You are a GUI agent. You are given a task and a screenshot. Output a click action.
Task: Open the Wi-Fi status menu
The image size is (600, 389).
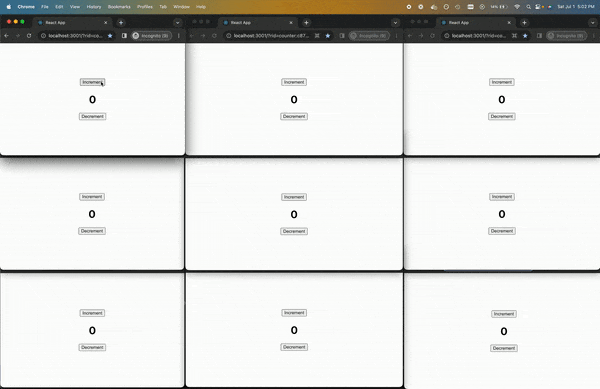point(517,7)
